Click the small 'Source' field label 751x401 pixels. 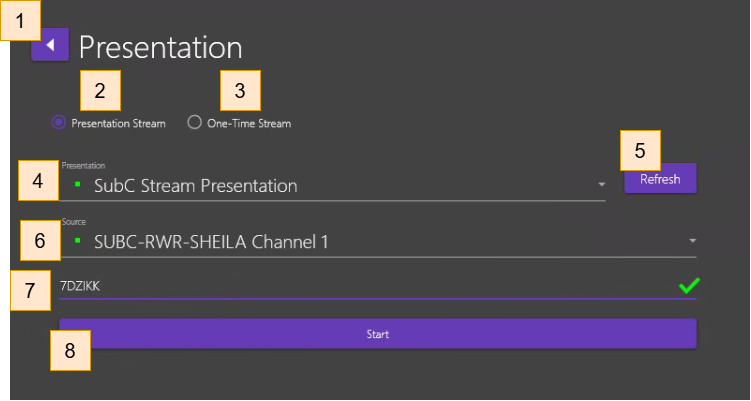pyautogui.click(x=73, y=221)
